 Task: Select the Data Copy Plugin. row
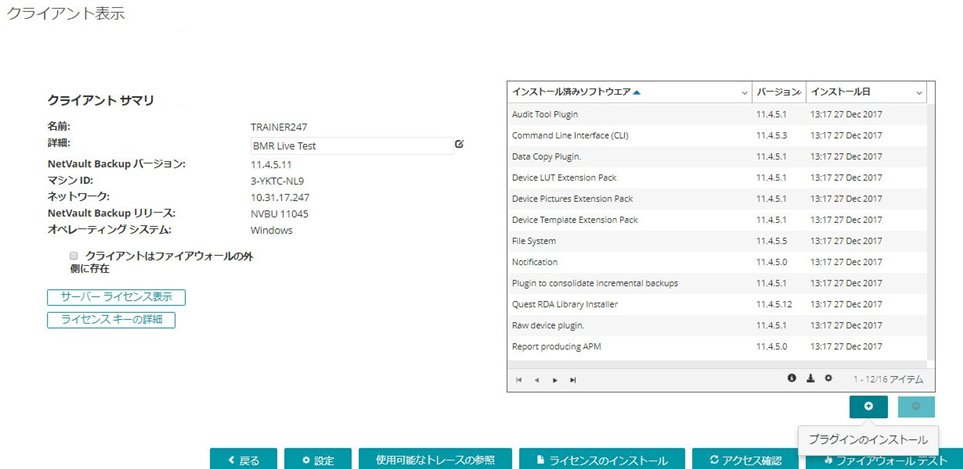coord(716,157)
